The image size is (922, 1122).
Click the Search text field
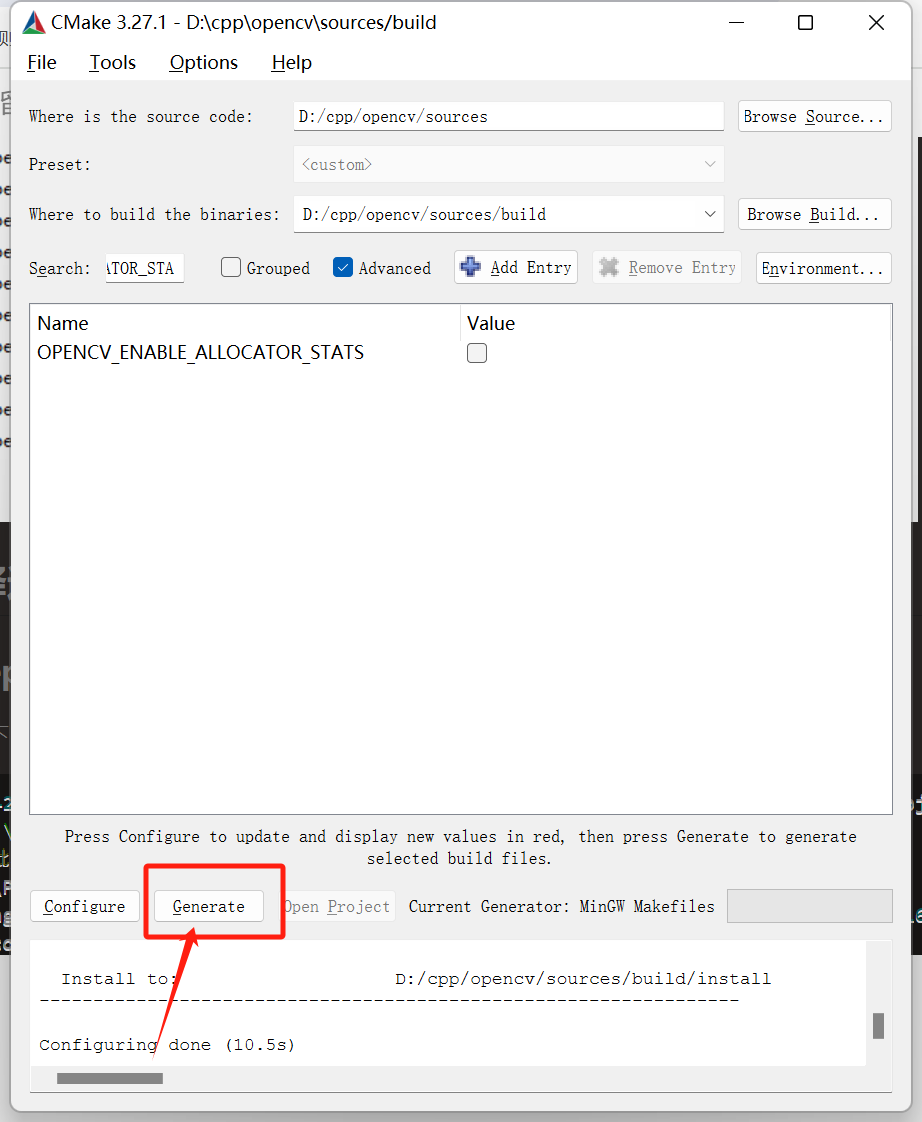(x=145, y=268)
